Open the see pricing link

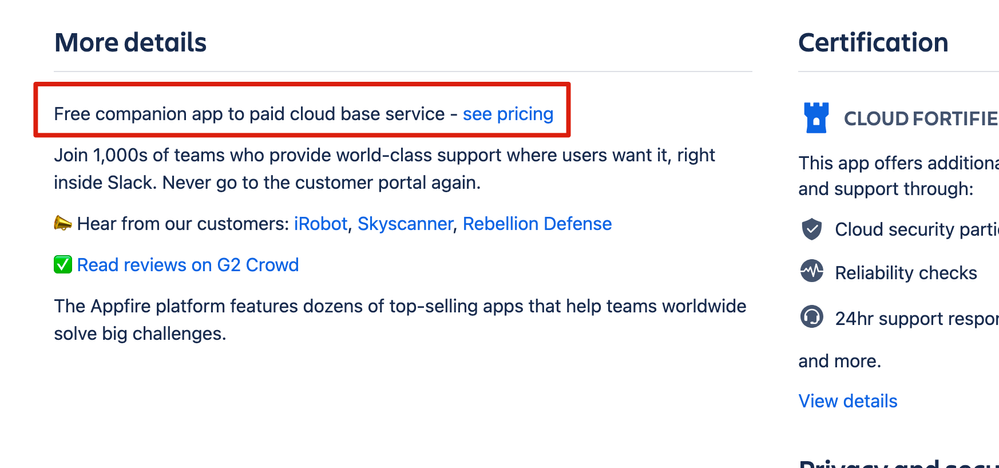click(x=508, y=114)
